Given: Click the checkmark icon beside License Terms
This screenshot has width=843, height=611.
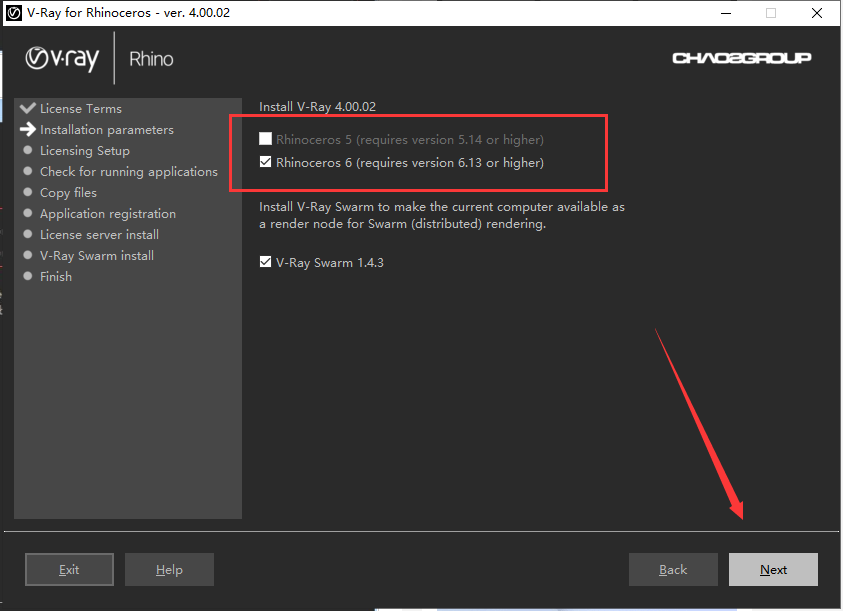Looking at the screenshot, I should click(28, 108).
